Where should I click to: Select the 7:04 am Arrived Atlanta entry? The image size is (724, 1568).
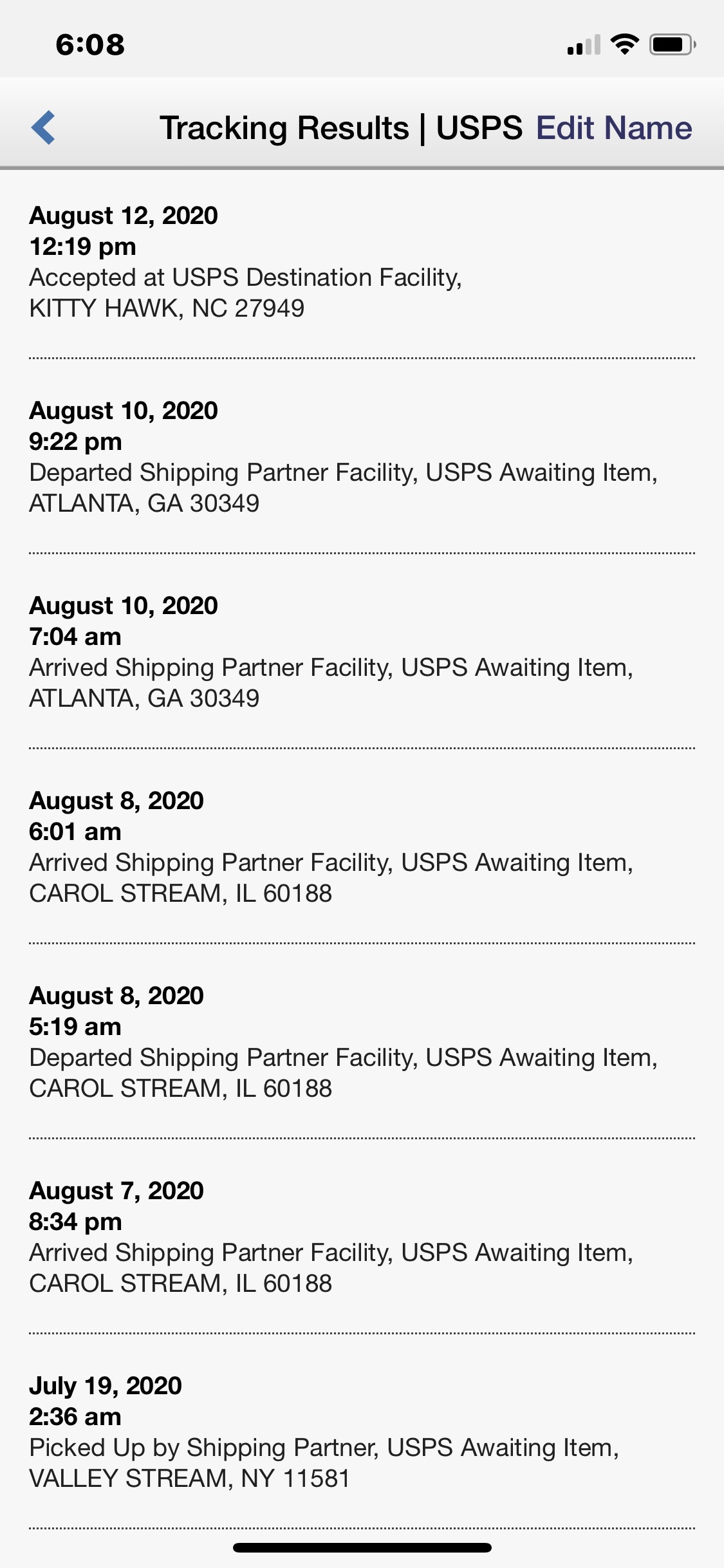click(331, 667)
